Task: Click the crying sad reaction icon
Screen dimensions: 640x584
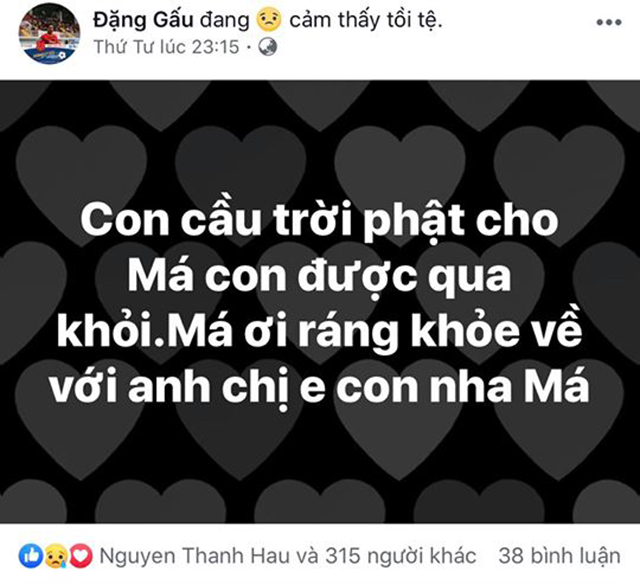Action: point(56,556)
